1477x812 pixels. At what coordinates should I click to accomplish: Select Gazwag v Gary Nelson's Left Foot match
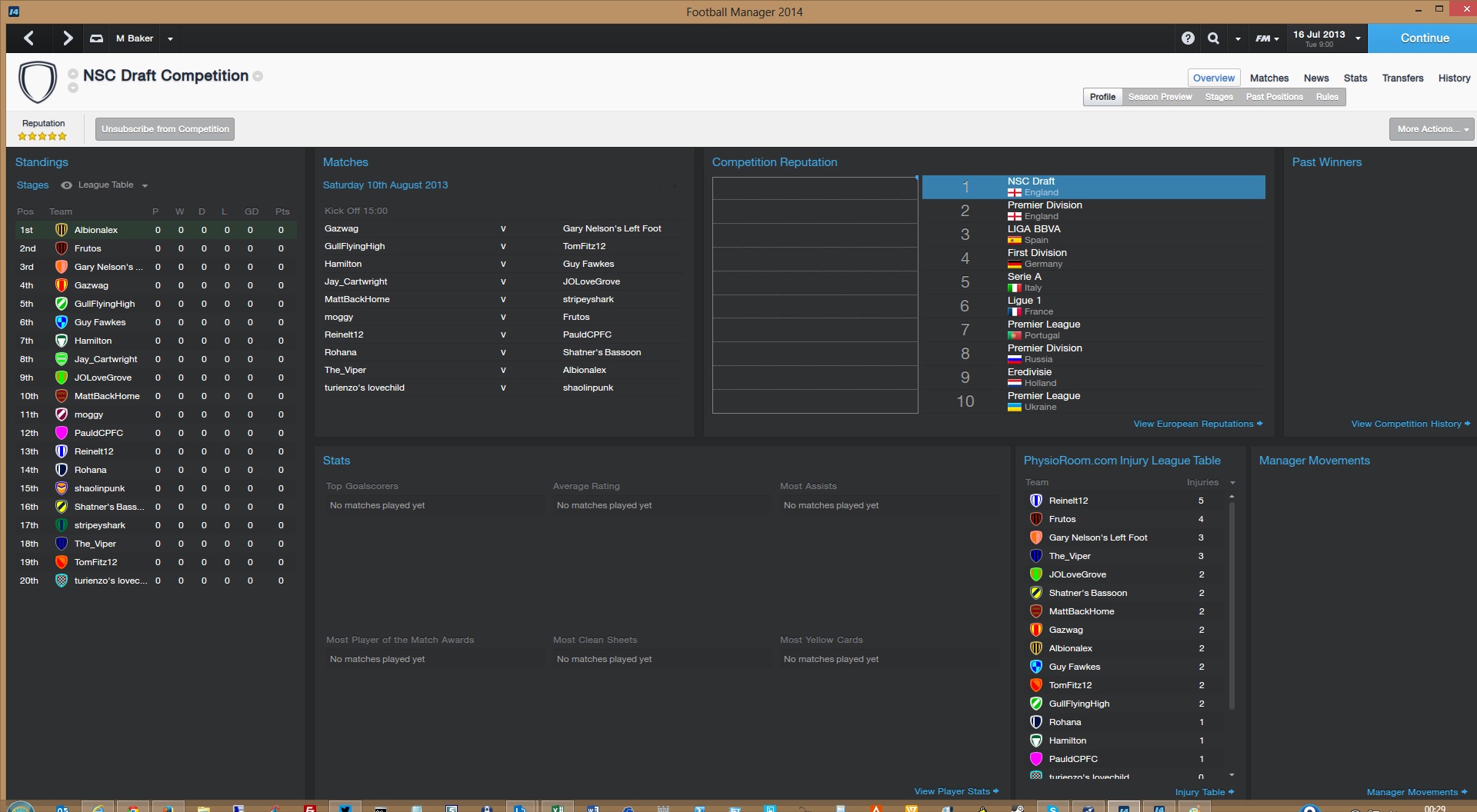[x=503, y=228]
